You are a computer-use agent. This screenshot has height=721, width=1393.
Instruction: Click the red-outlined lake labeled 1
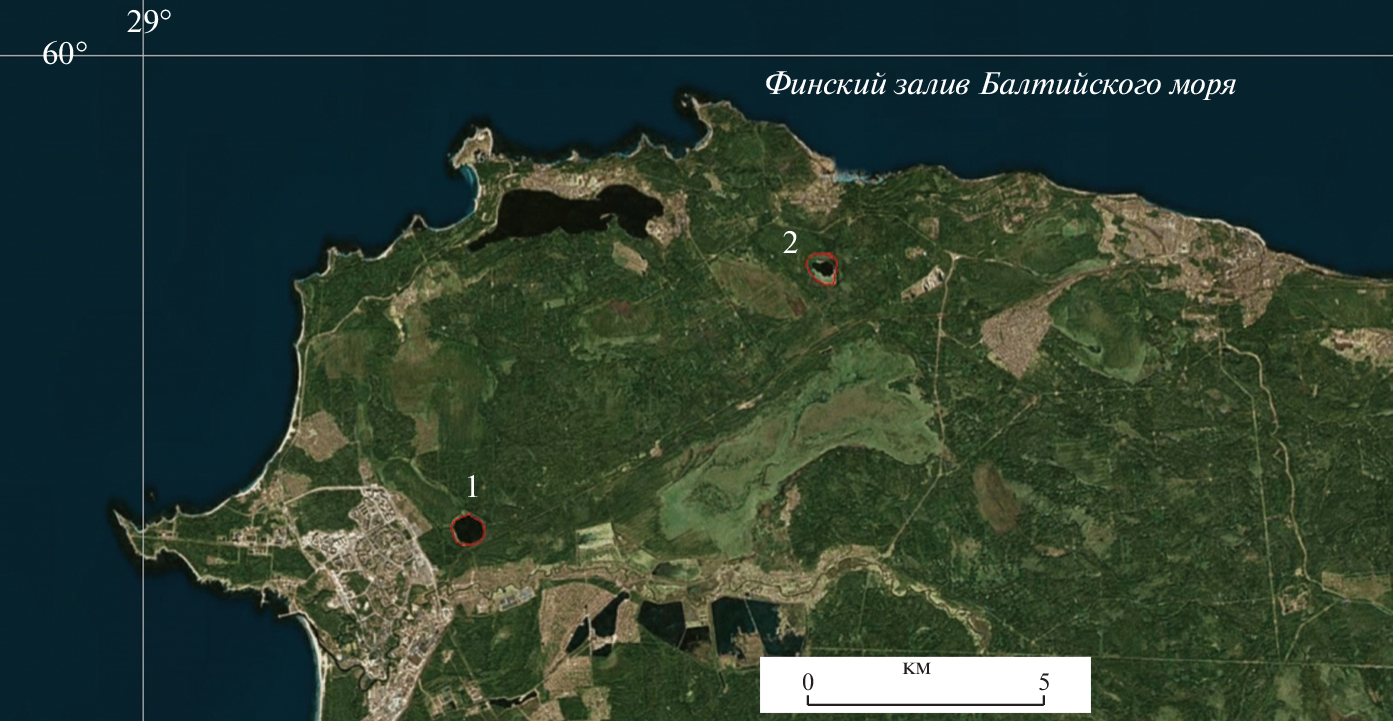468,529
